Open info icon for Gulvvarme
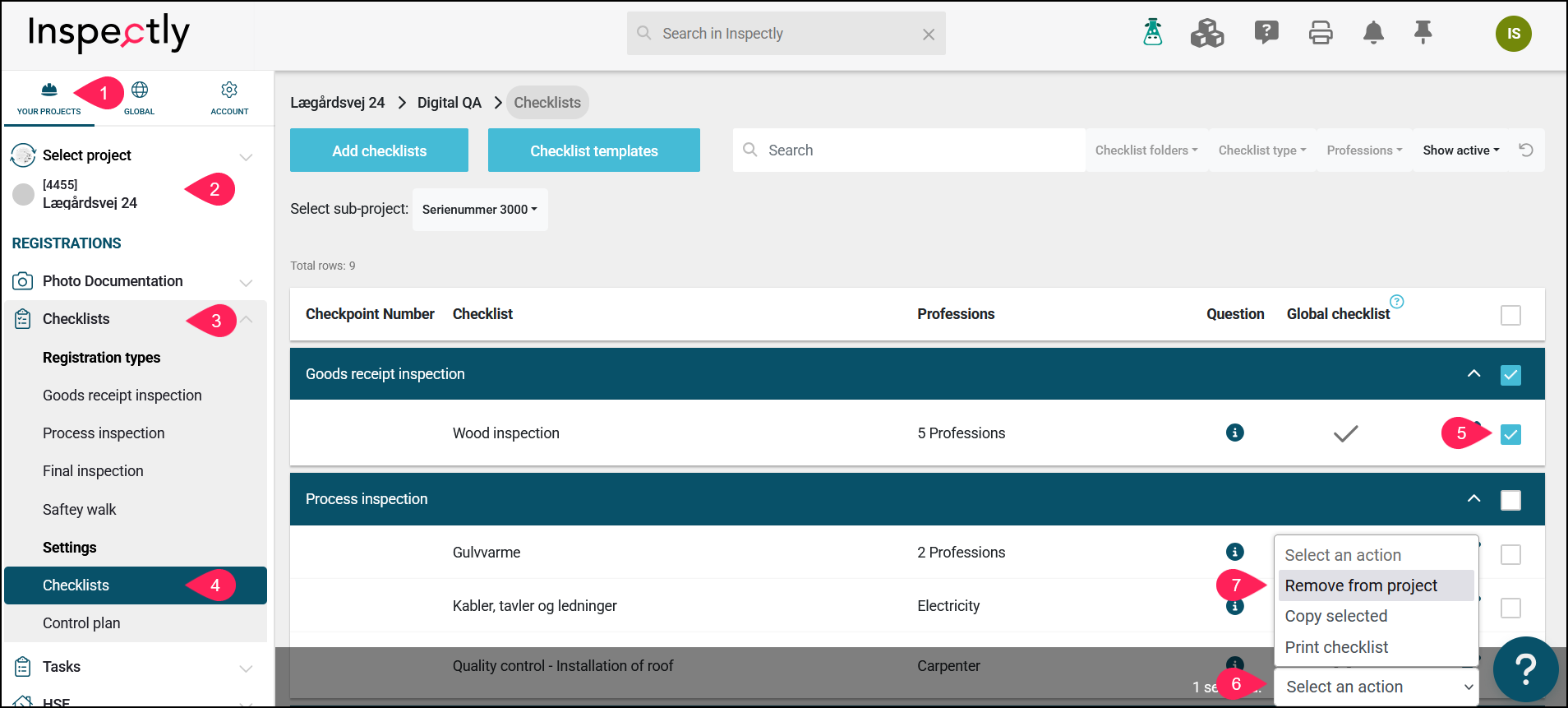 pyautogui.click(x=1234, y=552)
